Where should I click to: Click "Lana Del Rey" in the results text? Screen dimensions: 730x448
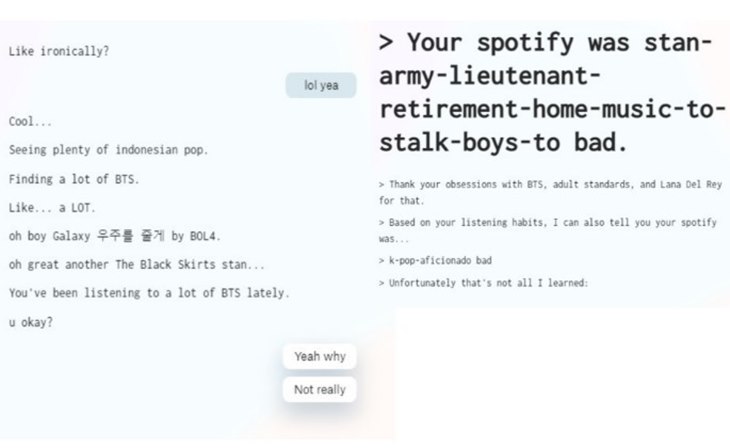(691, 184)
